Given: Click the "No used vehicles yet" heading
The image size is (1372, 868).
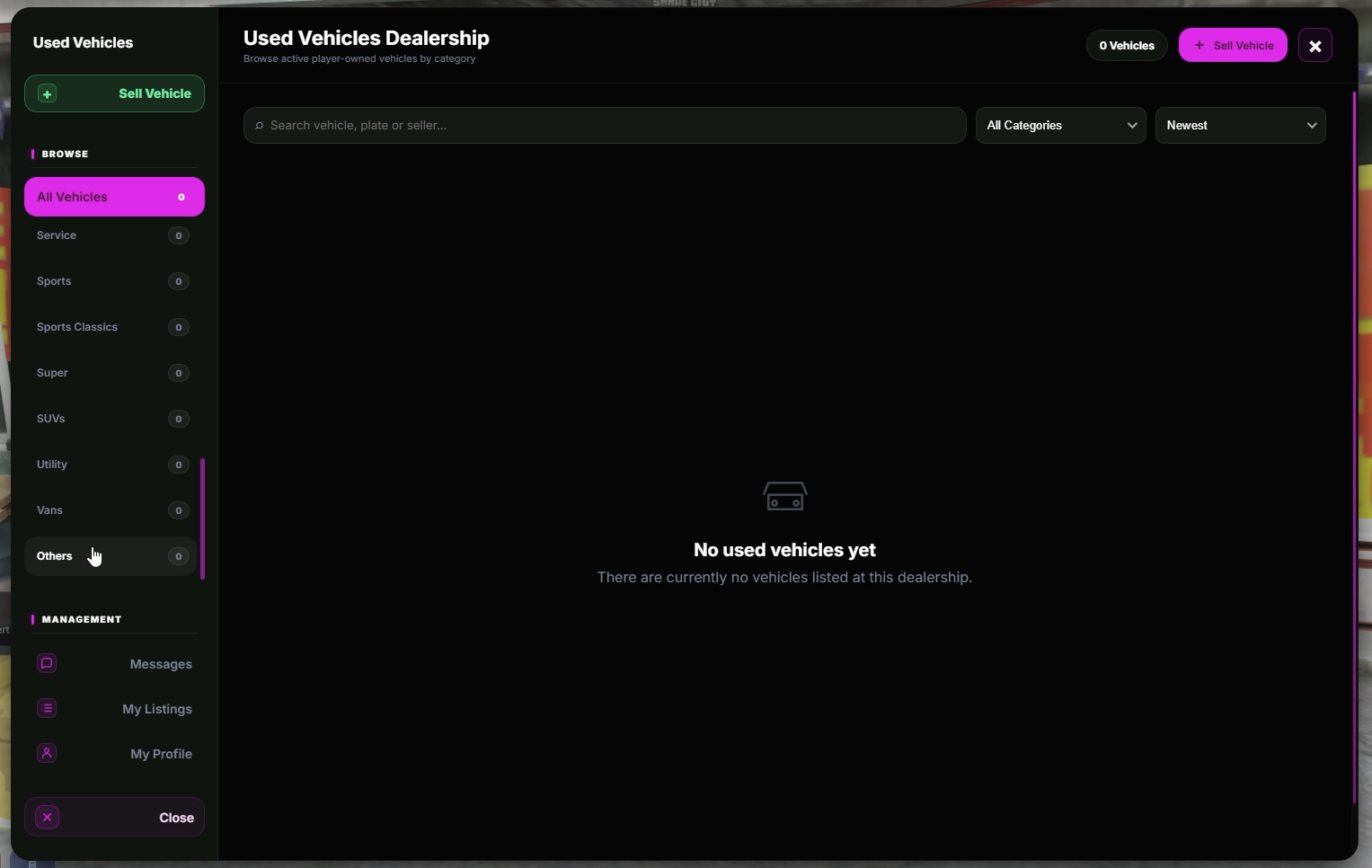Looking at the screenshot, I should pyautogui.click(x=784, y=550).
